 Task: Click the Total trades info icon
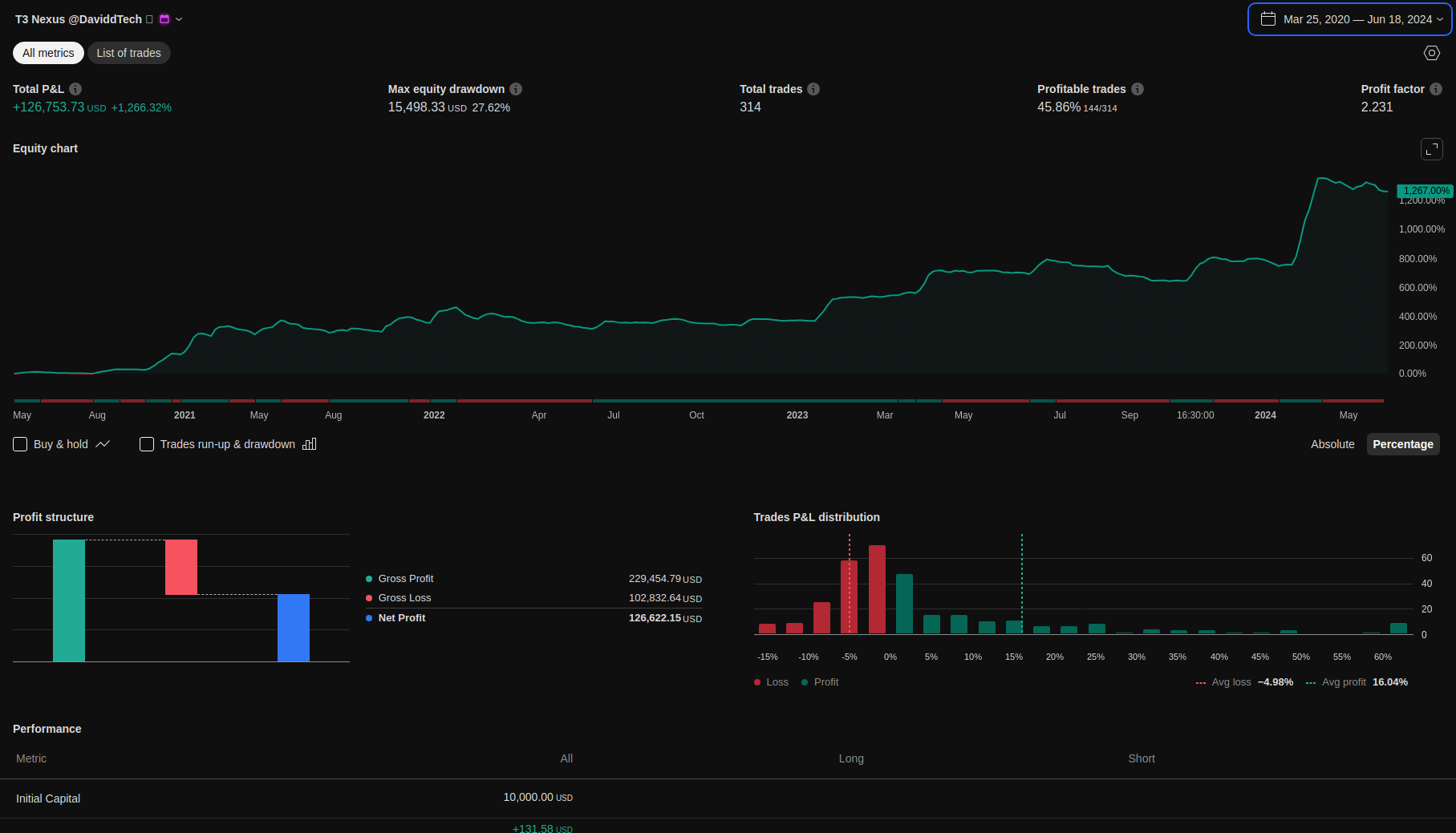coord(813,89)
